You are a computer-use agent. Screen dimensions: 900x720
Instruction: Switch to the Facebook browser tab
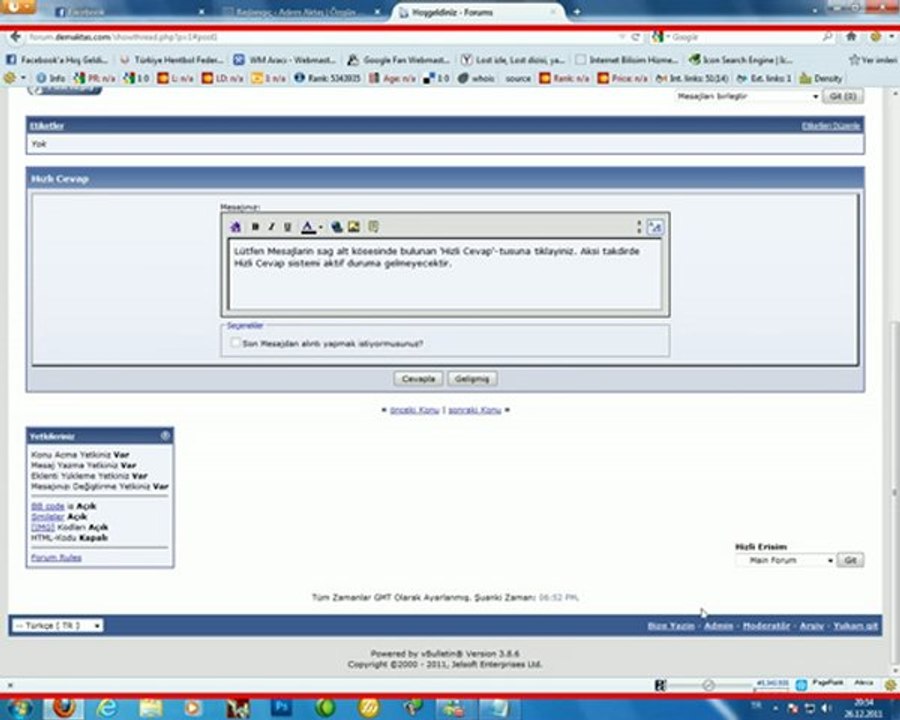(x=129, y=11)
